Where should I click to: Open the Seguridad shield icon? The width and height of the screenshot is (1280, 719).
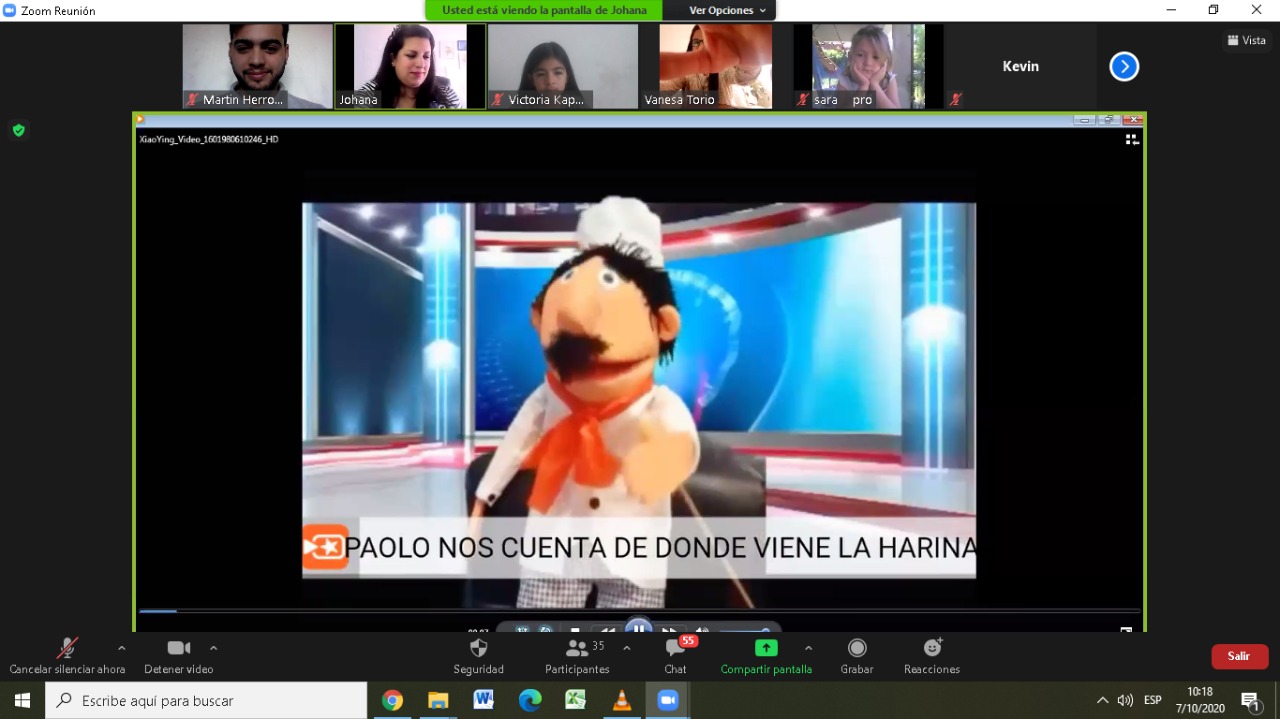478,648
